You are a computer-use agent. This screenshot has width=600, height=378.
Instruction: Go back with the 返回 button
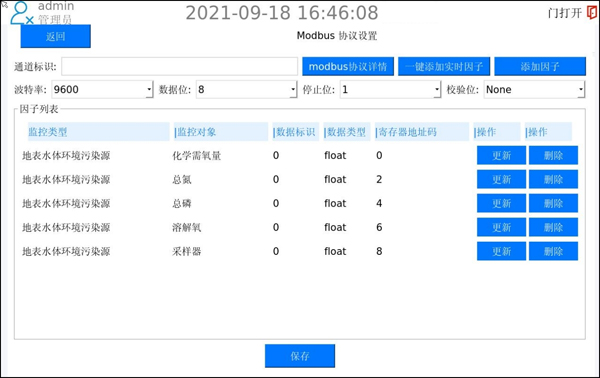pyautogui.click(x=55, y=36)
